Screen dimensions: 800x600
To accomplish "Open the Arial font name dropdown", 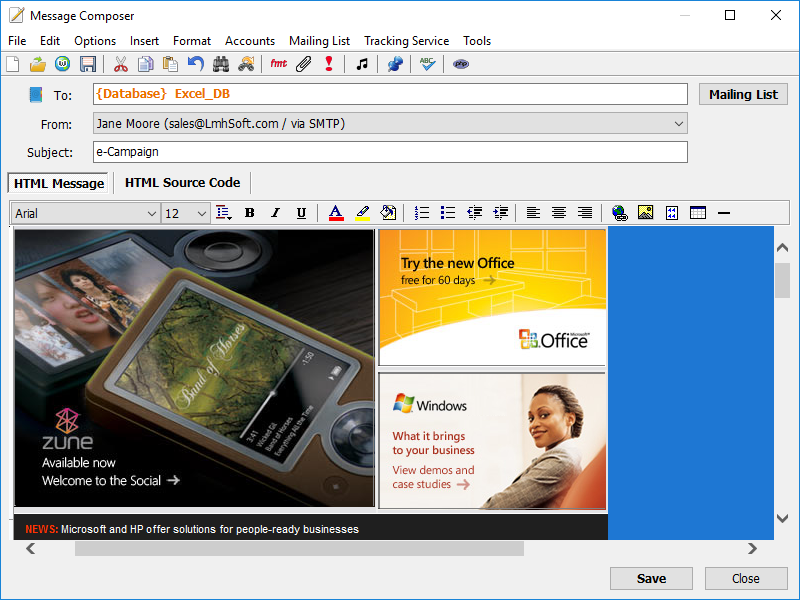I will point(152,213).
